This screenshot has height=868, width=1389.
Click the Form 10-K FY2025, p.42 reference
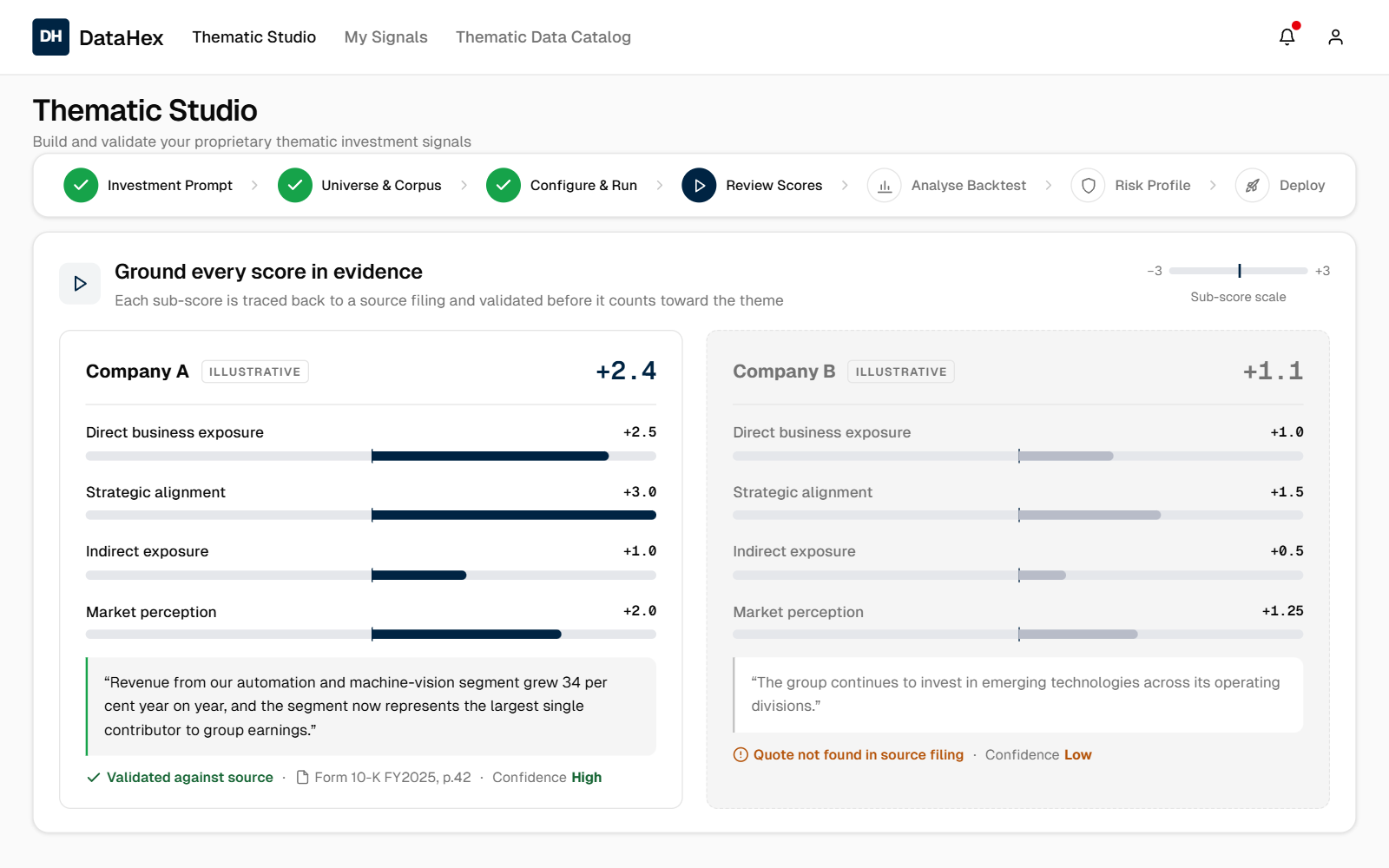392,777
